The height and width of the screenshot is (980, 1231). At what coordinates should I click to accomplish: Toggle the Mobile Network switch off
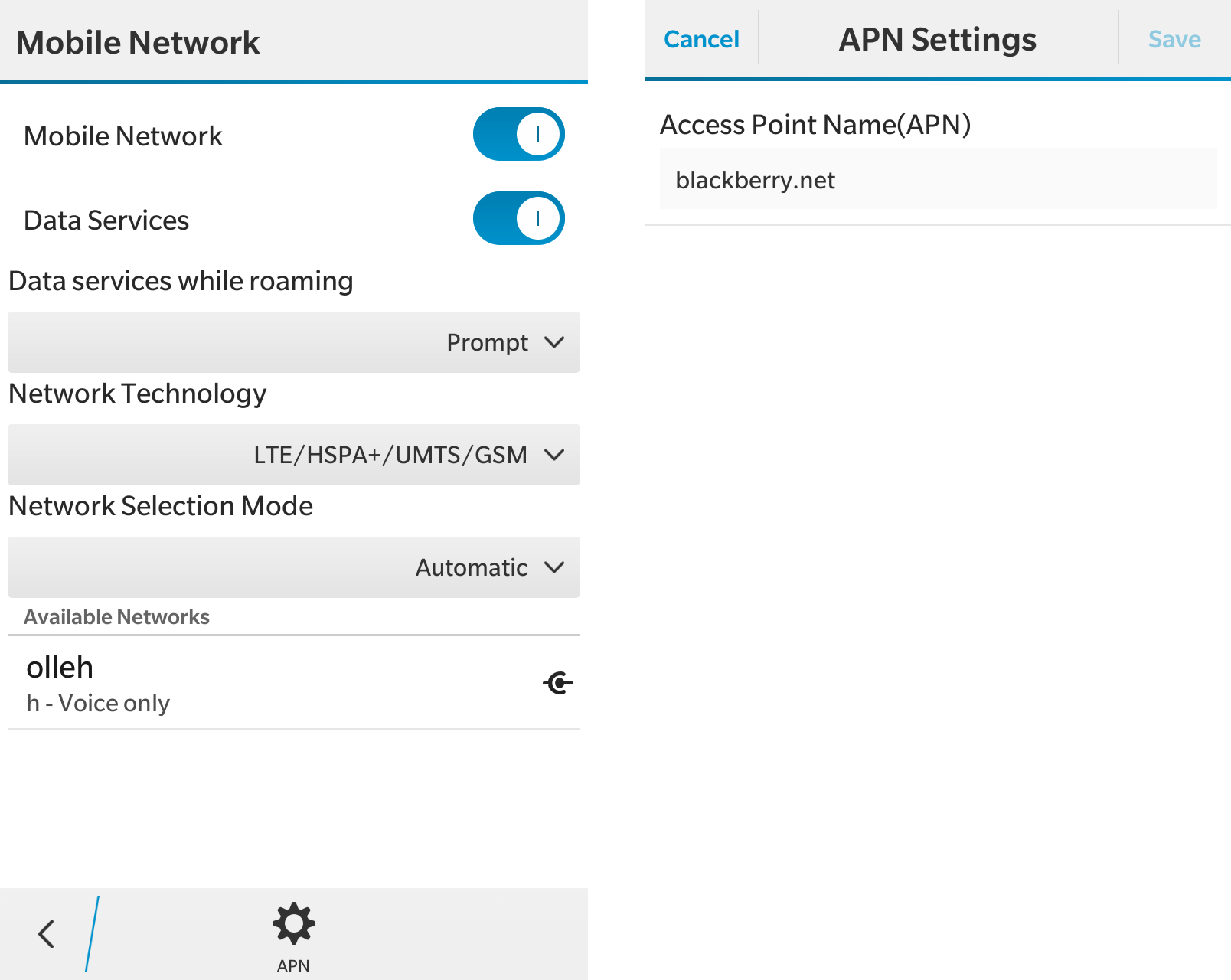point(518,135)
